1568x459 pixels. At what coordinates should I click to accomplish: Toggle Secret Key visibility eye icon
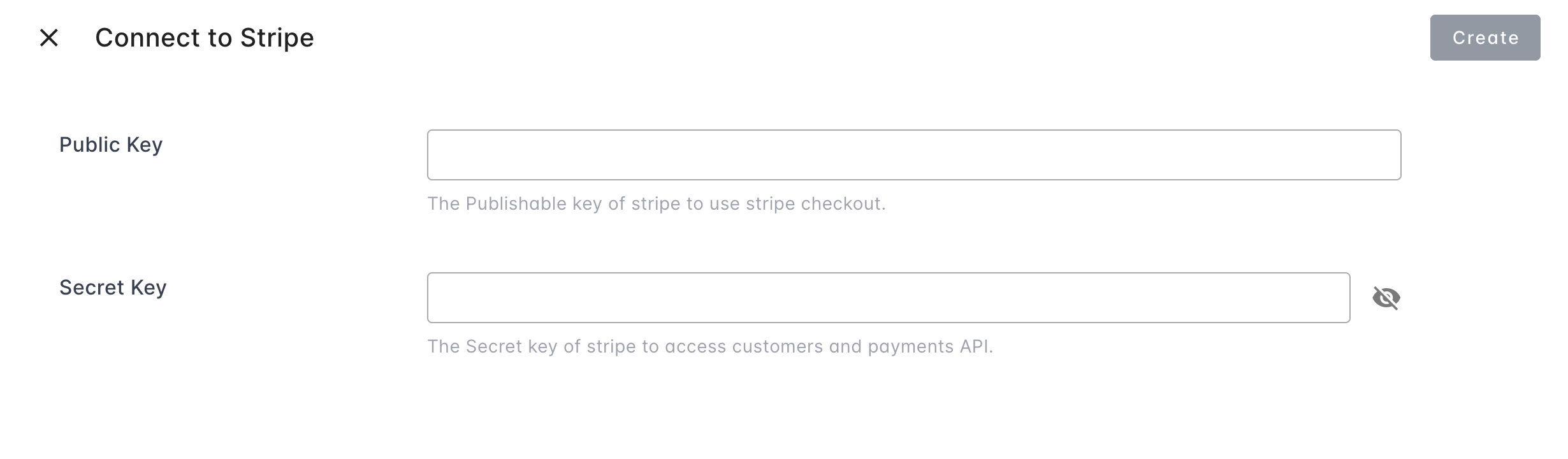[1386, 298]
